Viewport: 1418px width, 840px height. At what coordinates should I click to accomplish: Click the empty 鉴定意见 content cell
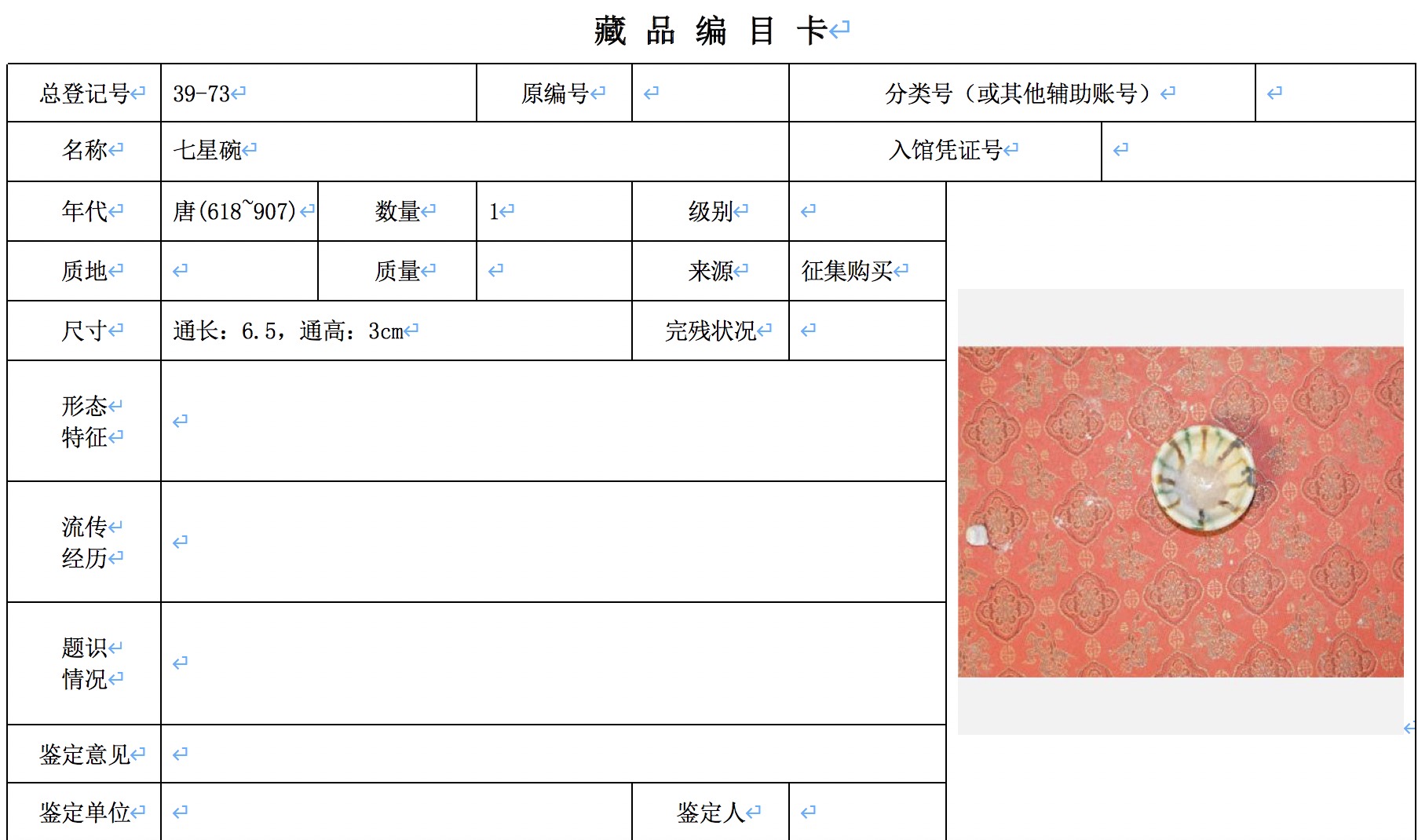click(x=554, y=754)
